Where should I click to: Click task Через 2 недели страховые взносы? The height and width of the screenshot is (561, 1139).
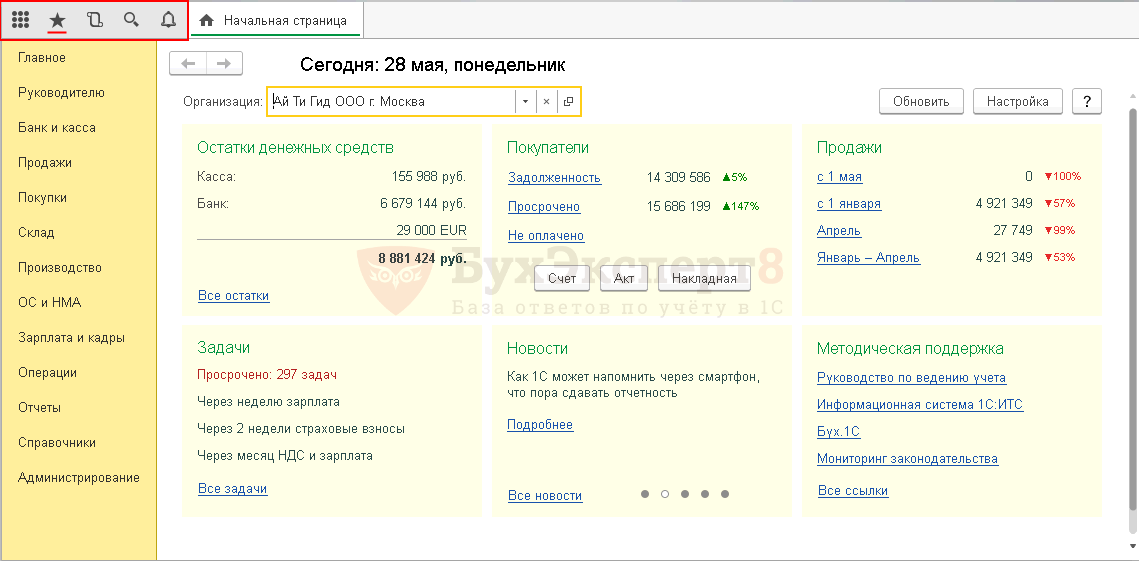[x=301, y=429]
